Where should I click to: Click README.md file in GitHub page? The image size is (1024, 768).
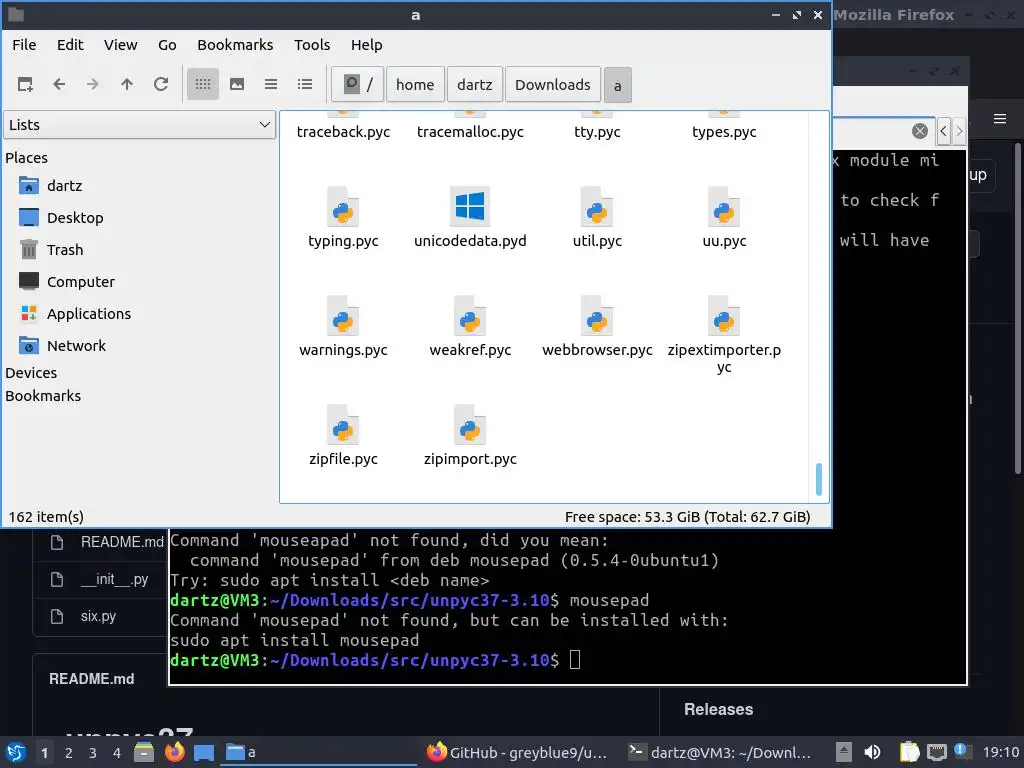point(121,542)
